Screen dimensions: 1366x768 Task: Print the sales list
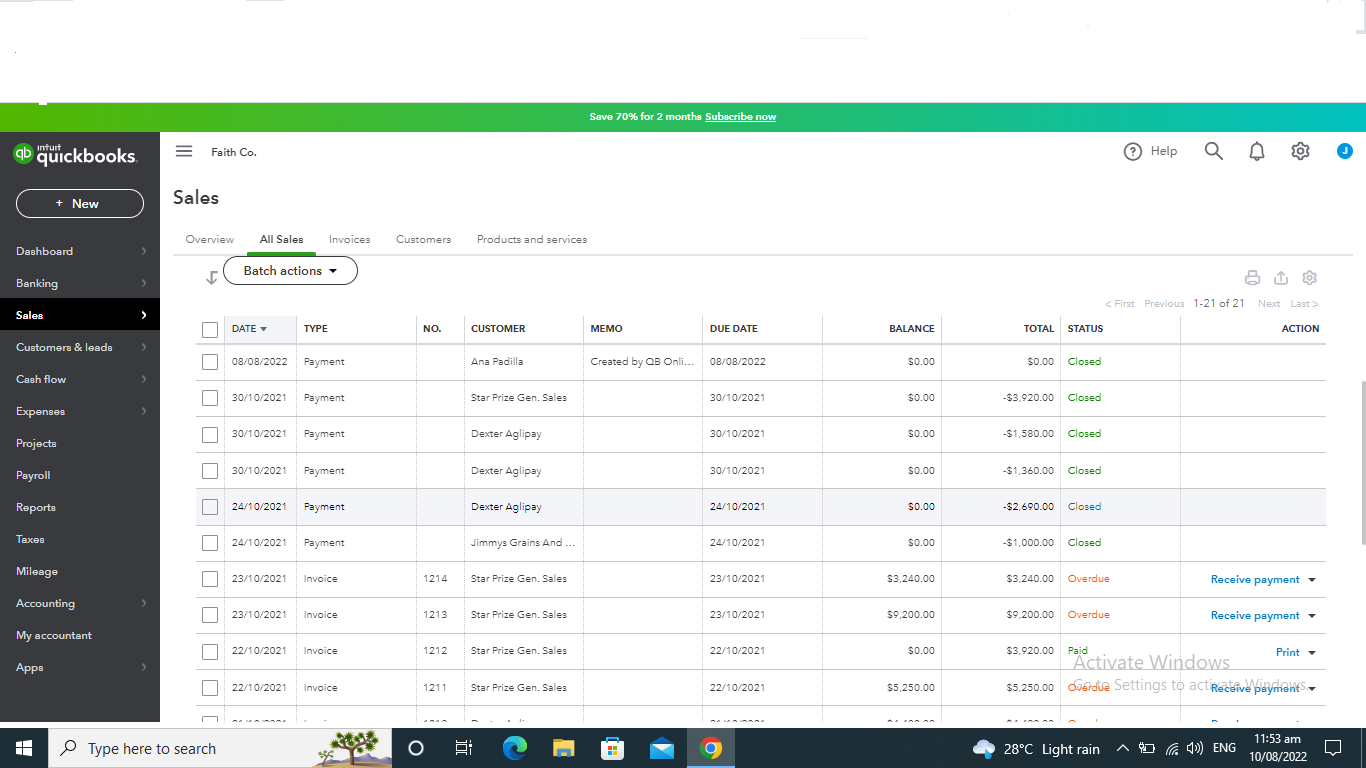tap(1252, 278)
